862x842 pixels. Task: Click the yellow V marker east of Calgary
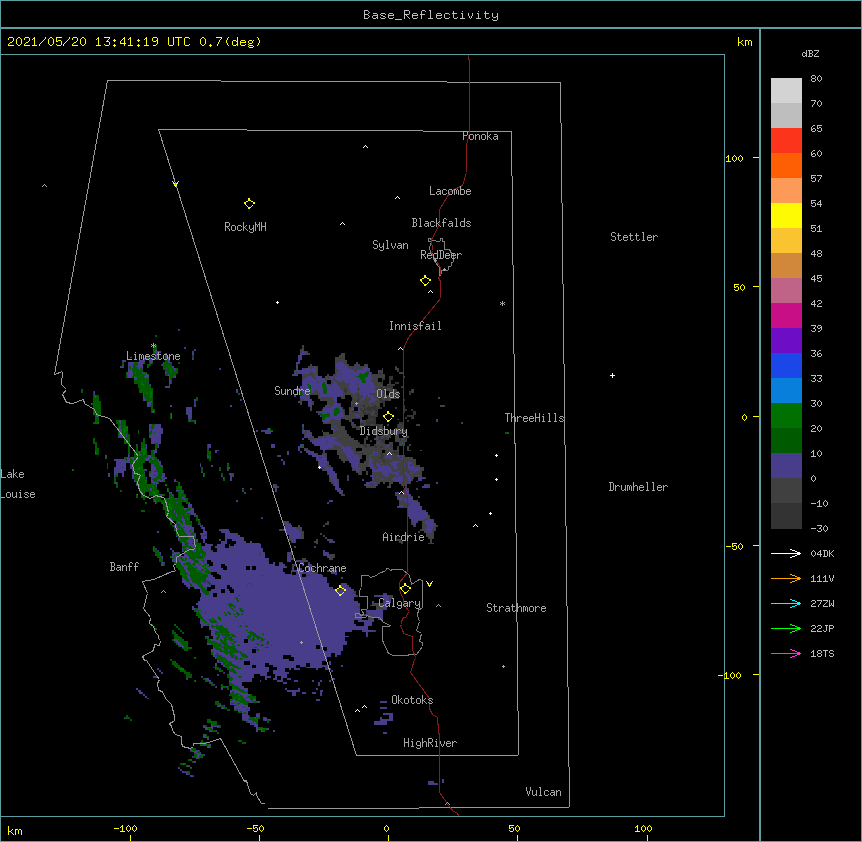429,584
